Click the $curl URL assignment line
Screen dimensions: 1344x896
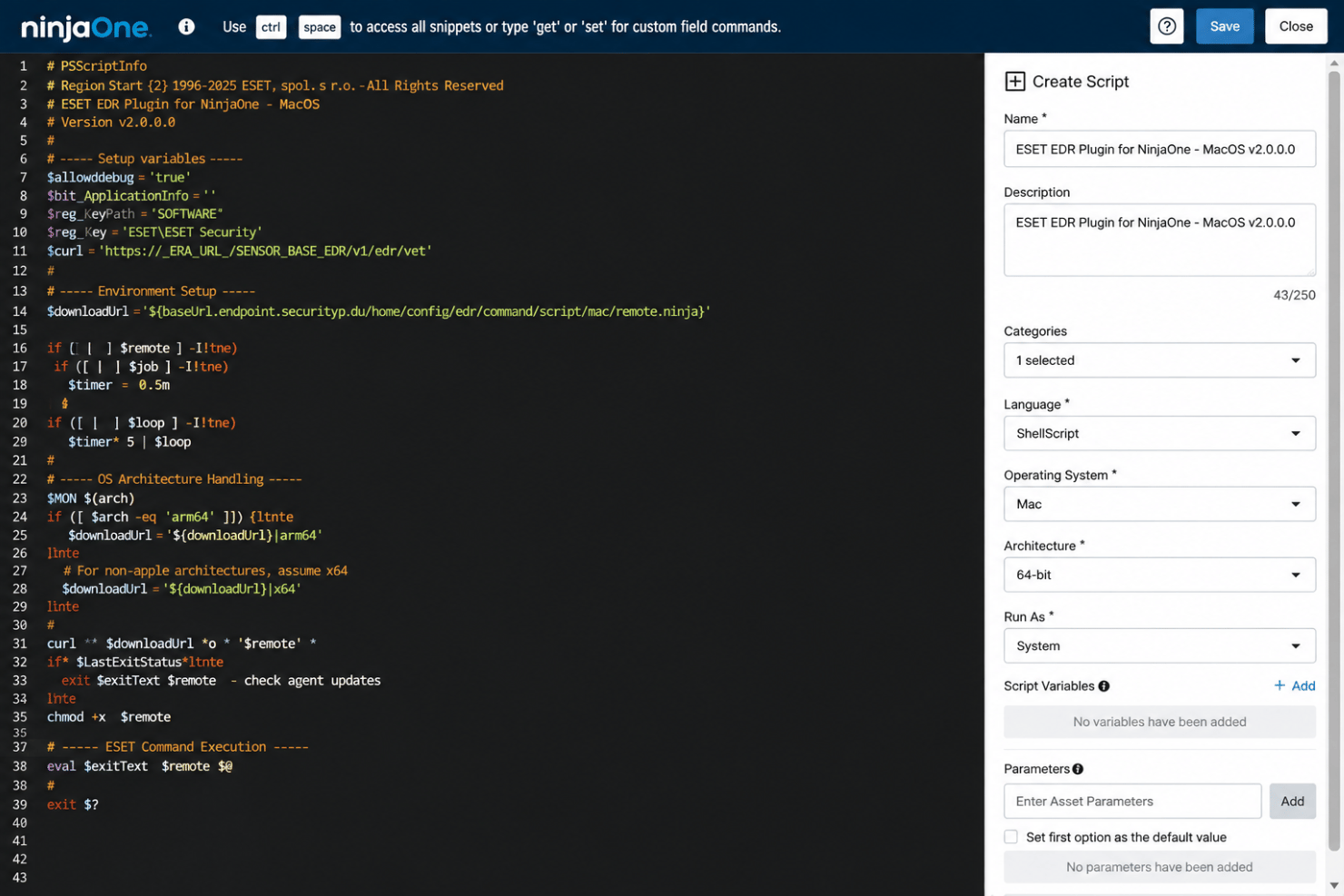pyautogui.click(x=240, y=251)
